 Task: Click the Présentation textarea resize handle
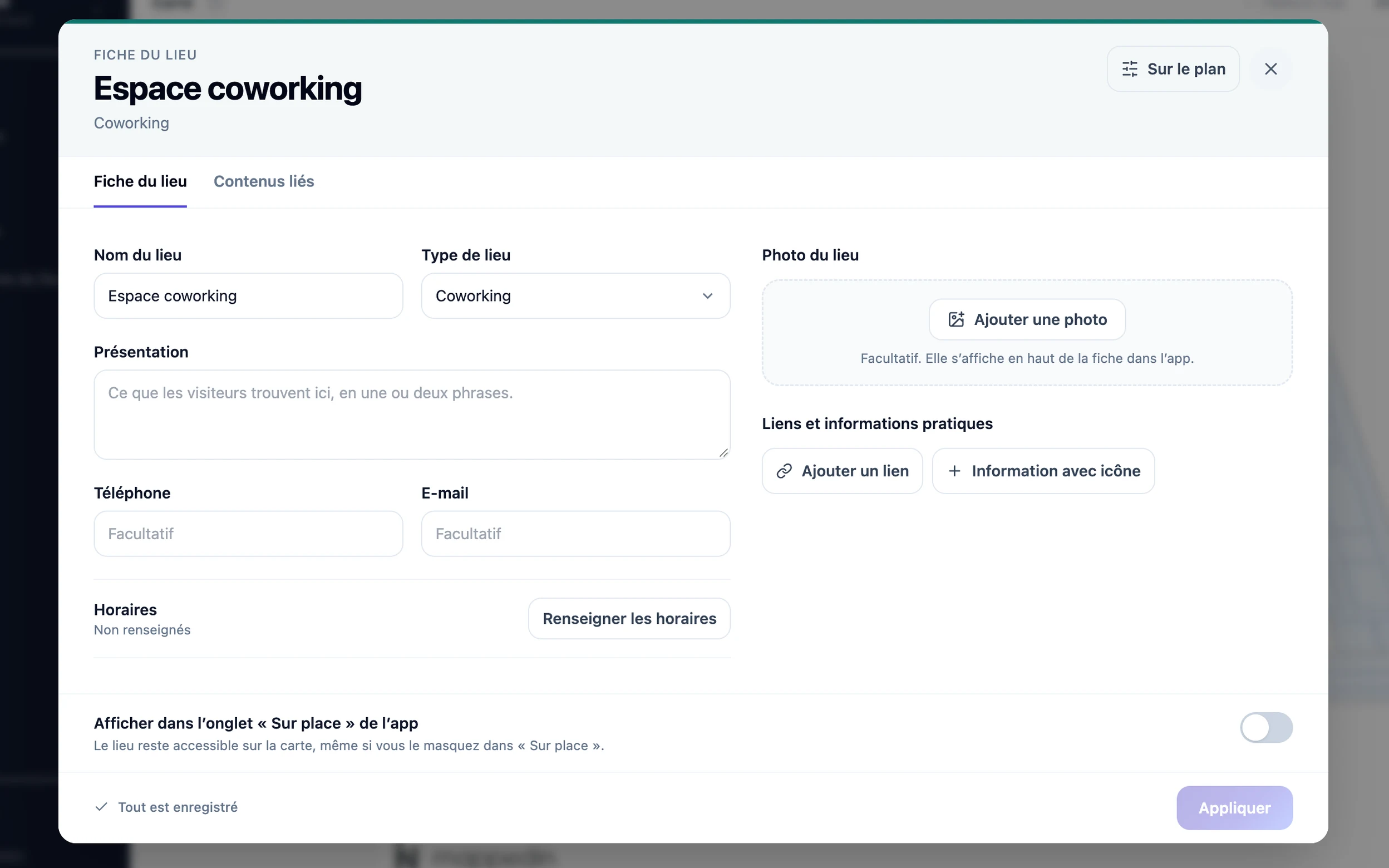click(723, 452)
